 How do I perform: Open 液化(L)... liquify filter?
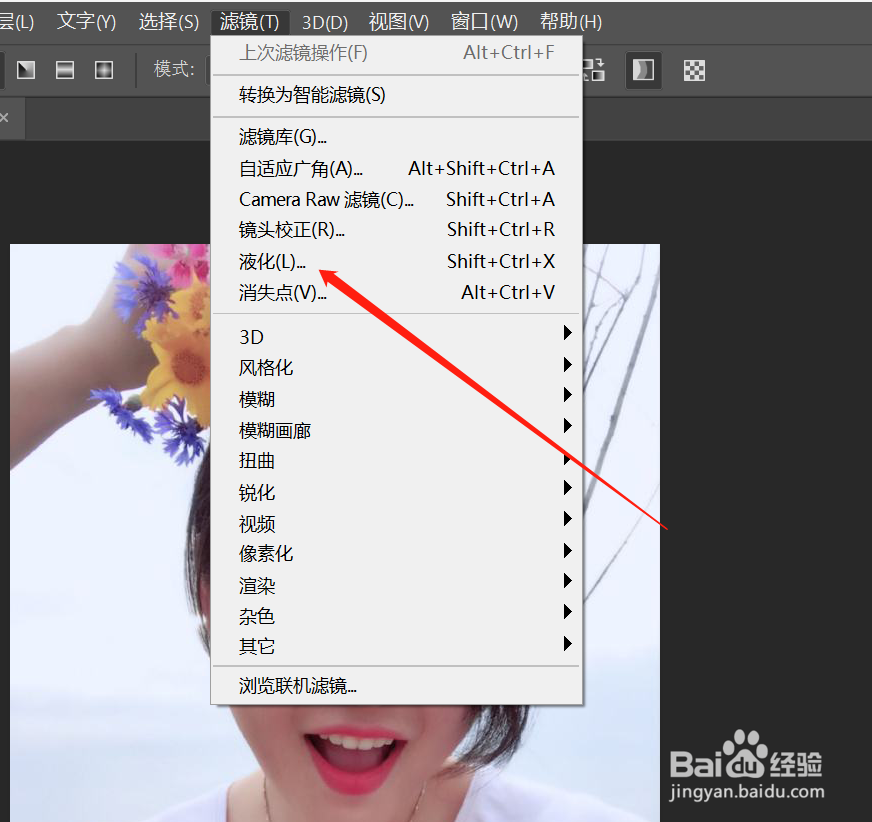point(397,261)
